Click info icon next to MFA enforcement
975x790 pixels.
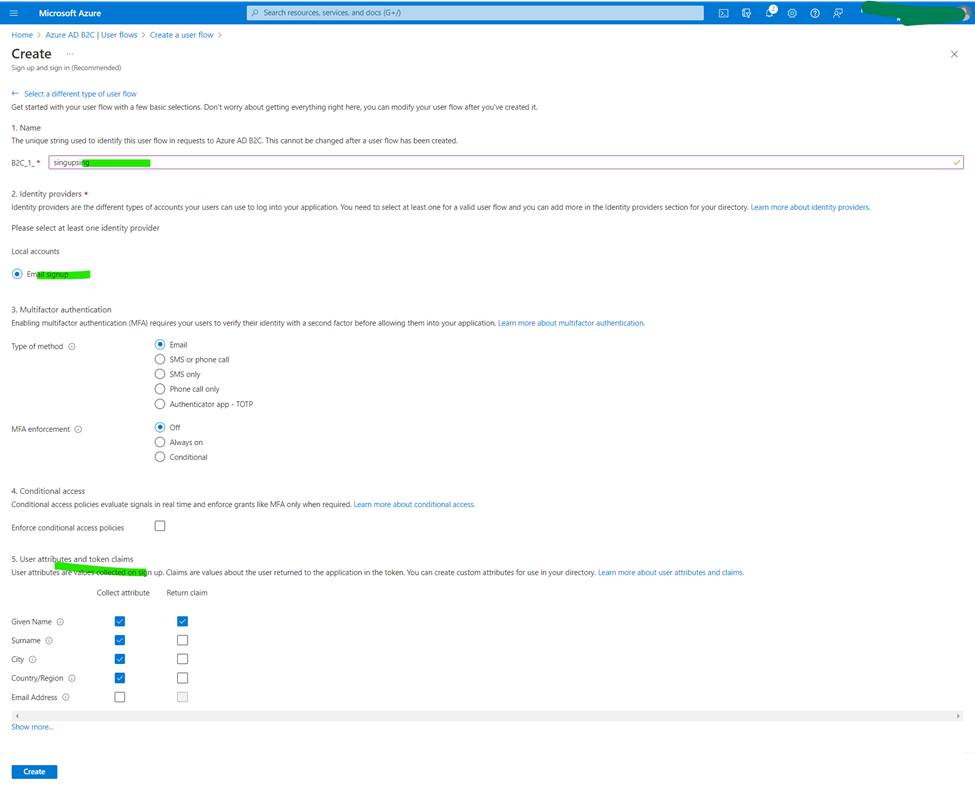point(78,429)
